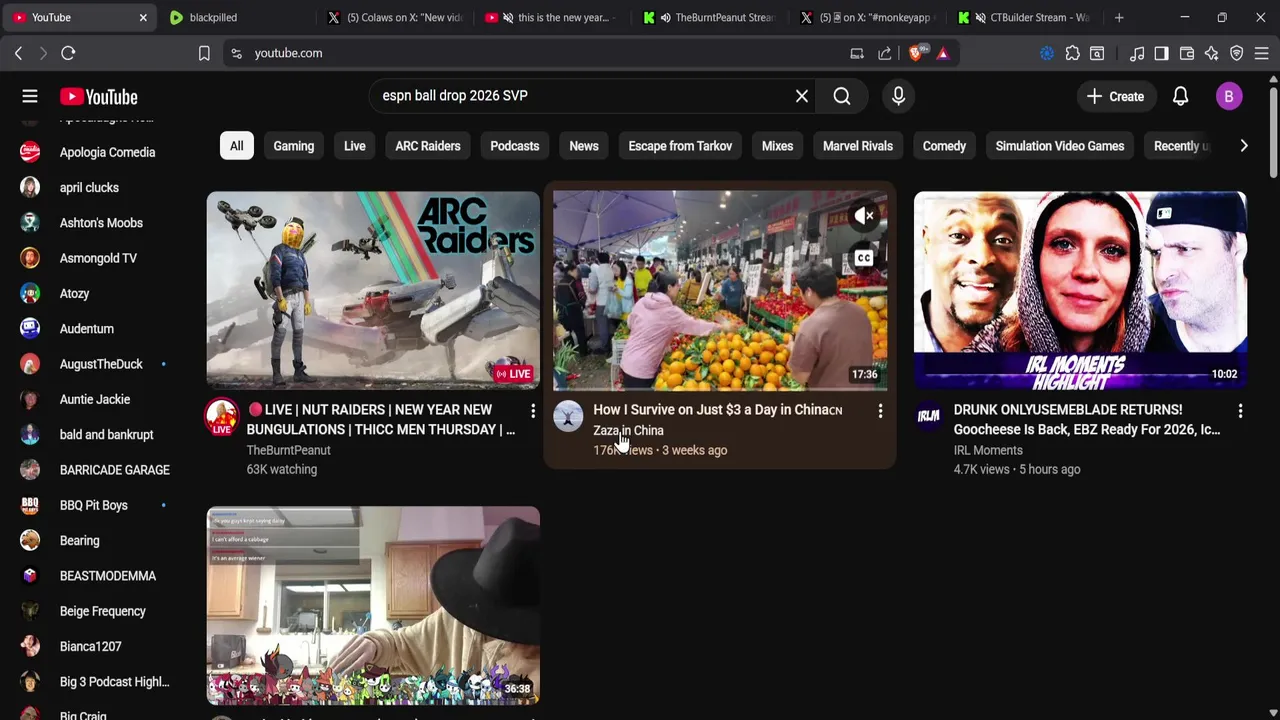1280x720 pixels.
Task: Select the Live filter chip
Action: pos(355,146)
